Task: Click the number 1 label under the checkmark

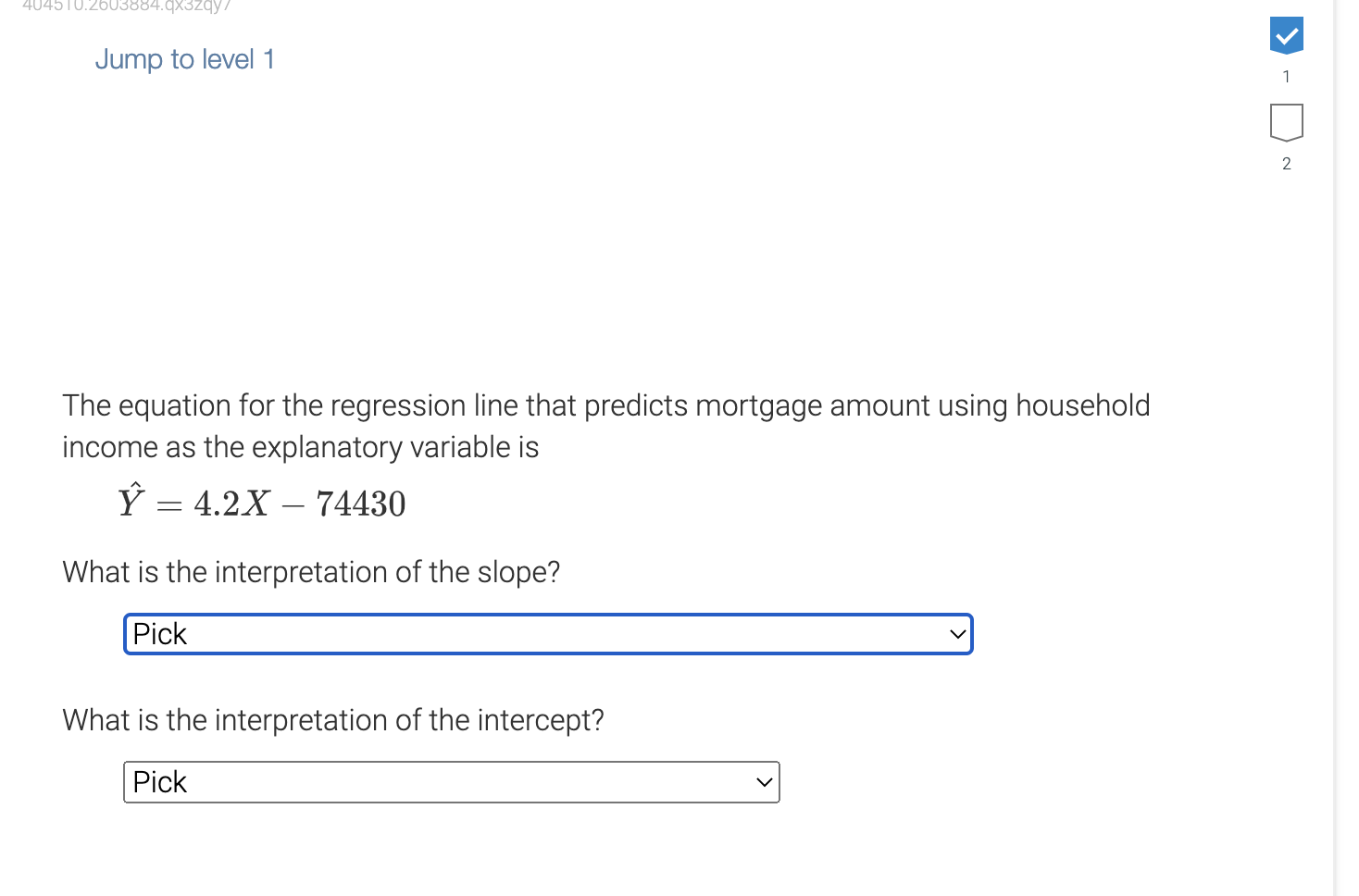Action: pos(1286,77)
